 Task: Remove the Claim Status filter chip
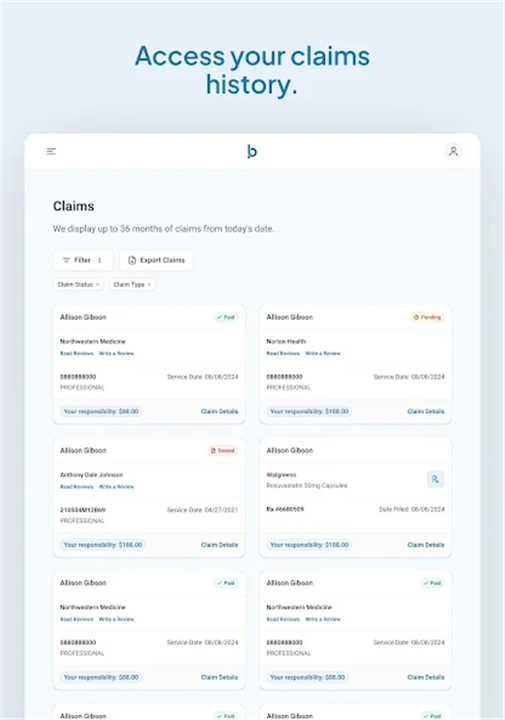click(x=97, y=285)
